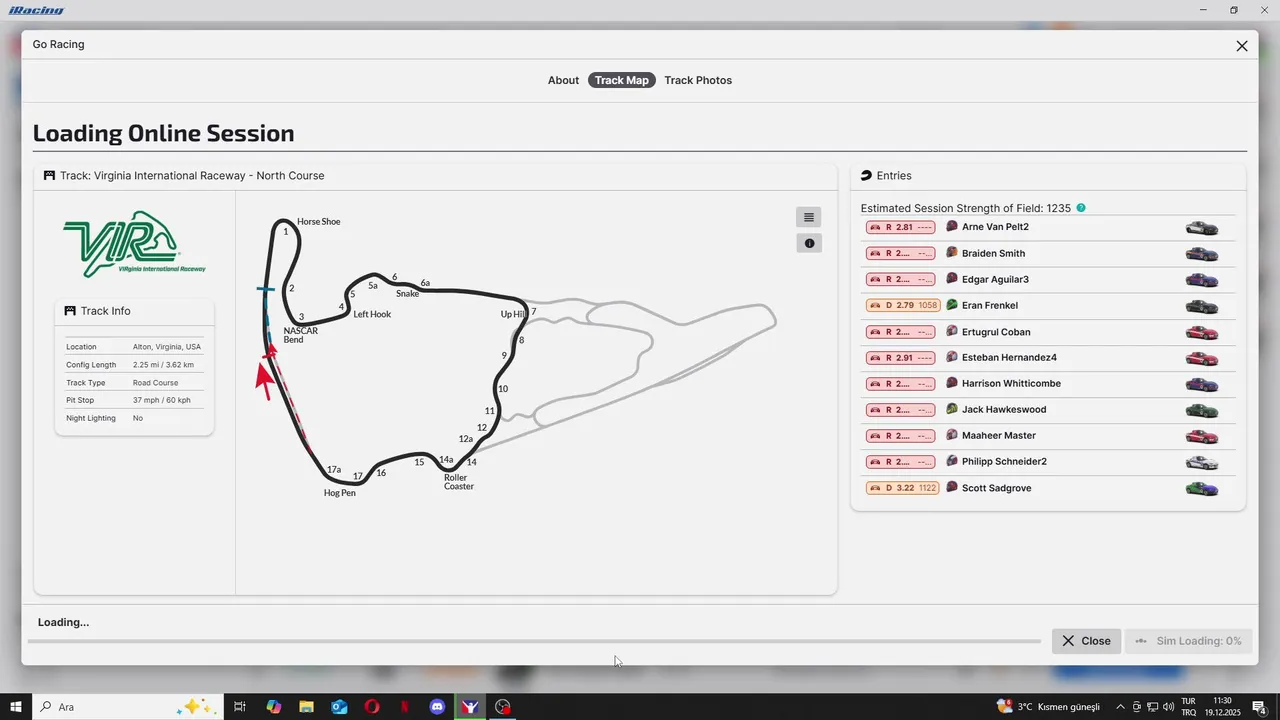Close the Go Racing dialog with X
This screenshot has width=1280, height=720.
coord(1242,46)
